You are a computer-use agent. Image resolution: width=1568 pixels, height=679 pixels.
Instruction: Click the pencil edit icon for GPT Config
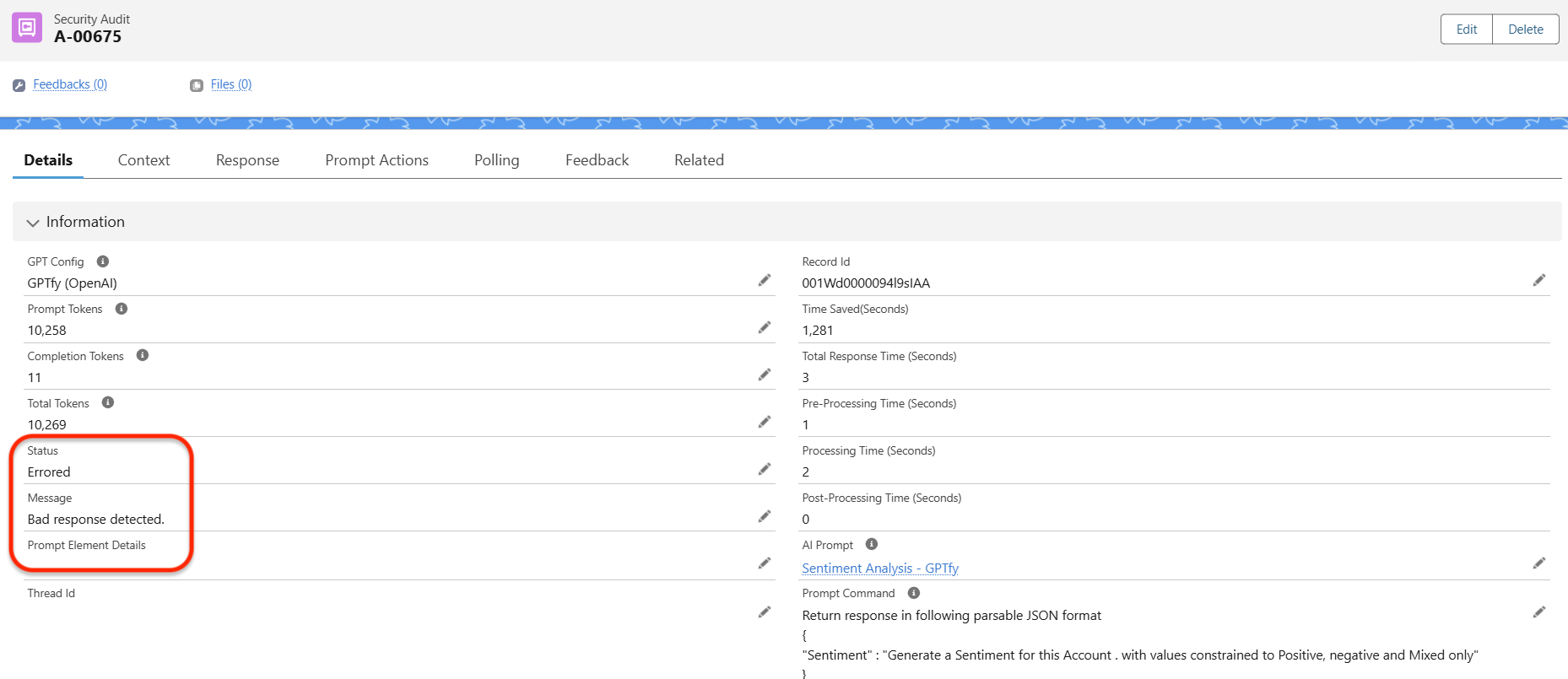(x=765, y=280)
